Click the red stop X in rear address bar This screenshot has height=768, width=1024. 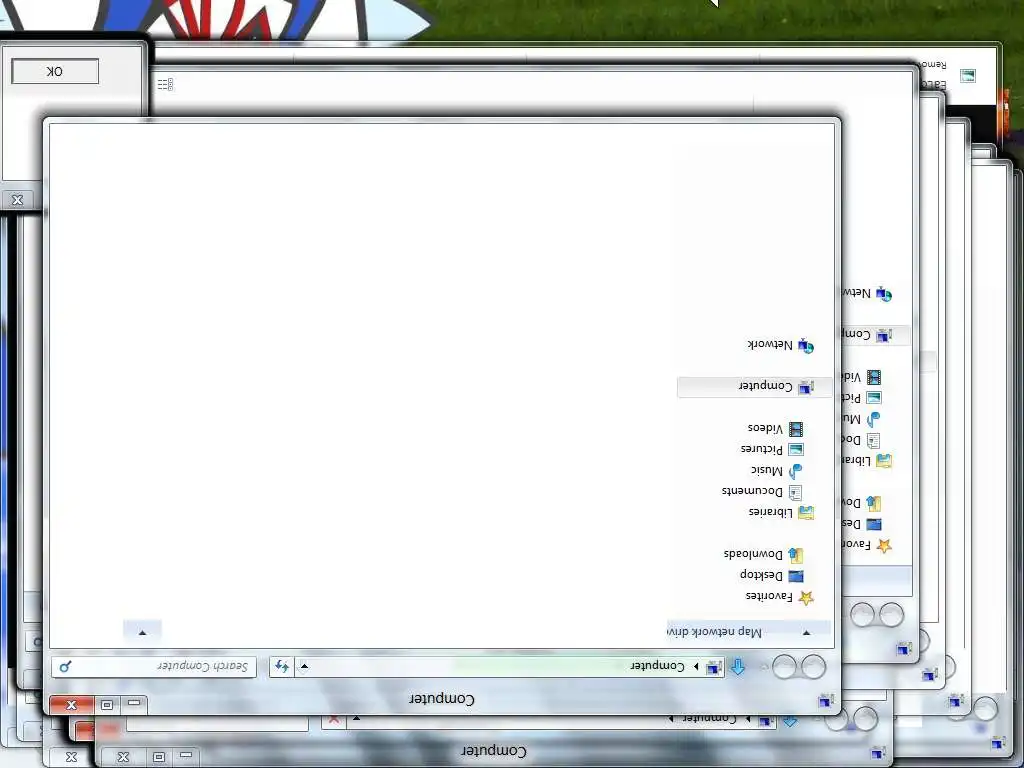(334, 719)
